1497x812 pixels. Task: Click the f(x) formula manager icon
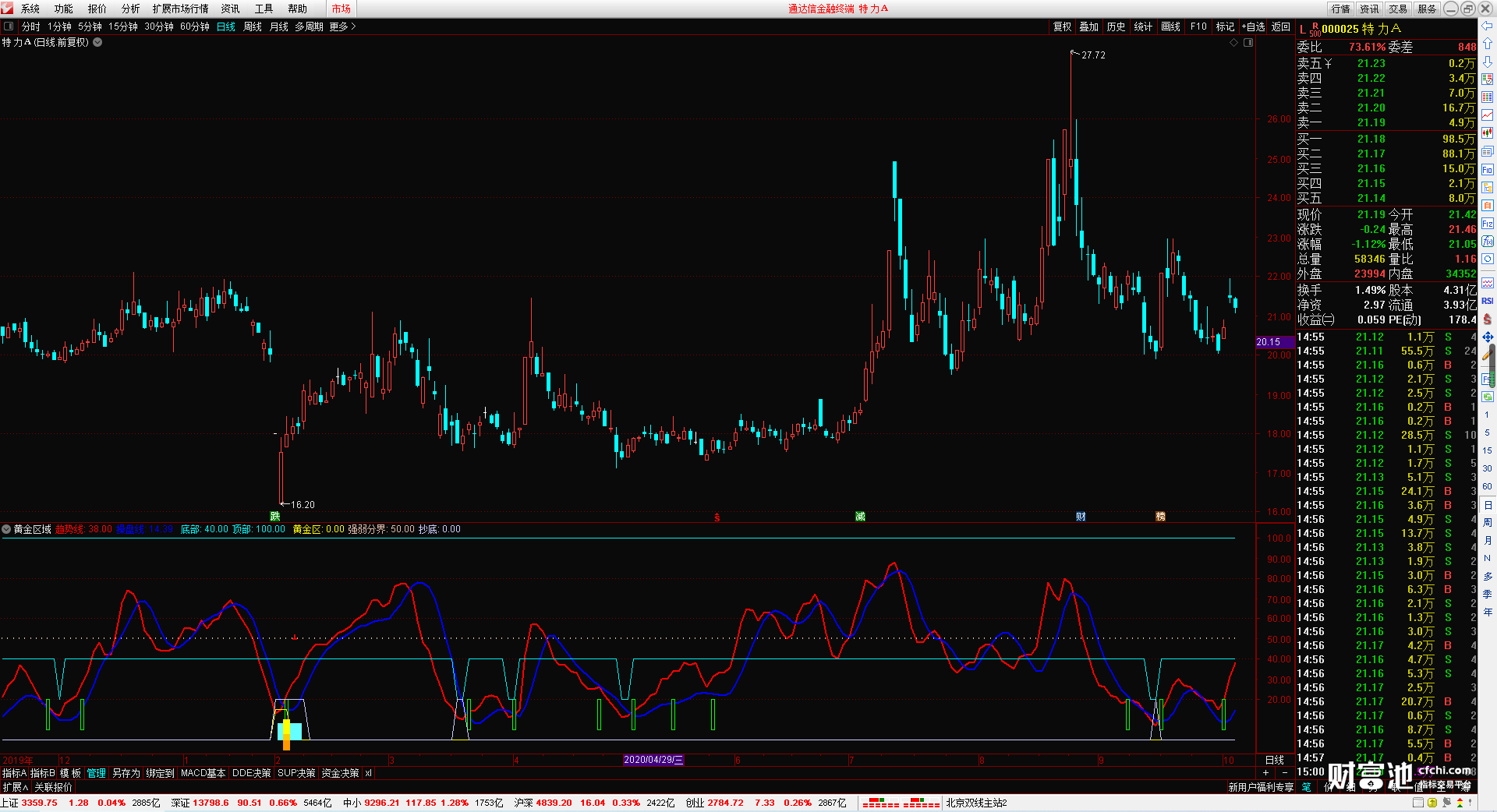tap(1488, 242)
